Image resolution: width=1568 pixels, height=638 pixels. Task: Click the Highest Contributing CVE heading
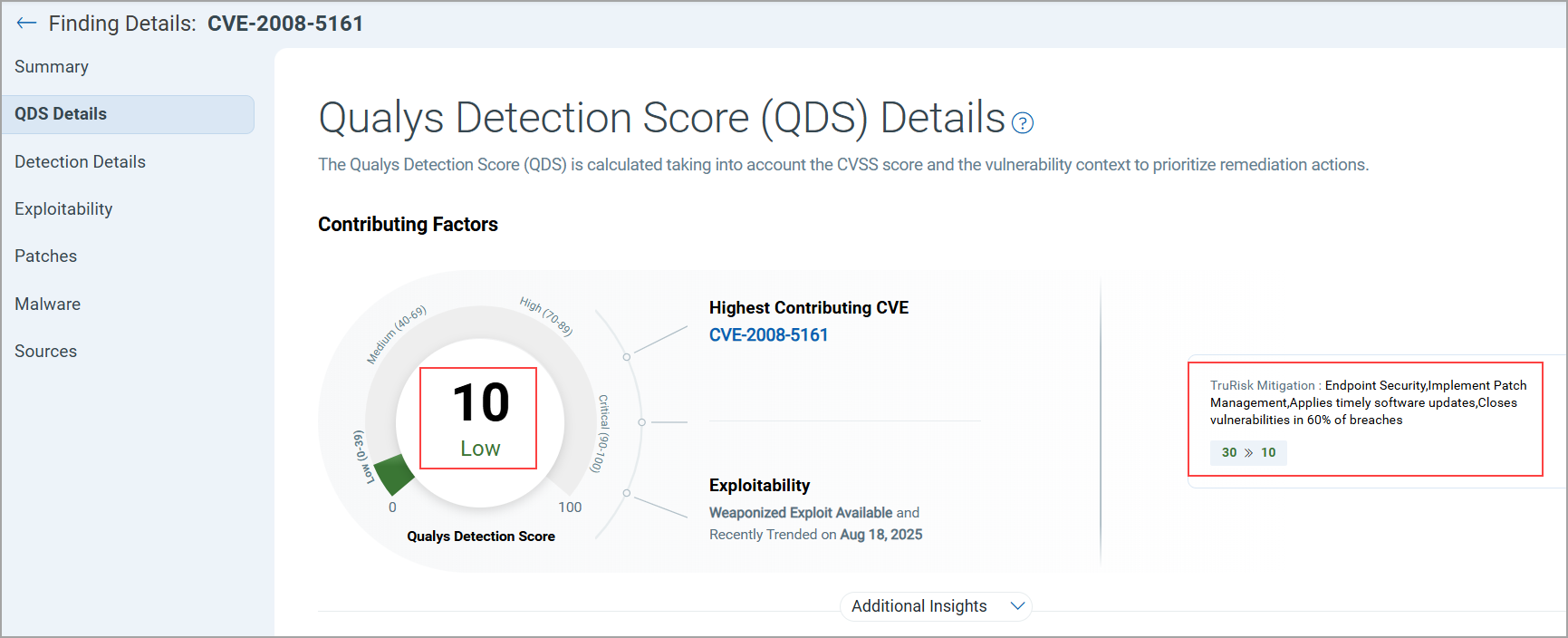[x=809, y=308]
